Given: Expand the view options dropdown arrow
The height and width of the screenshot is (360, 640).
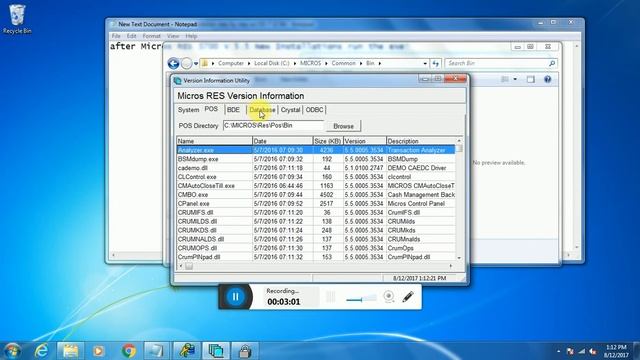Looking at the screenshot, I should [515, 79].
